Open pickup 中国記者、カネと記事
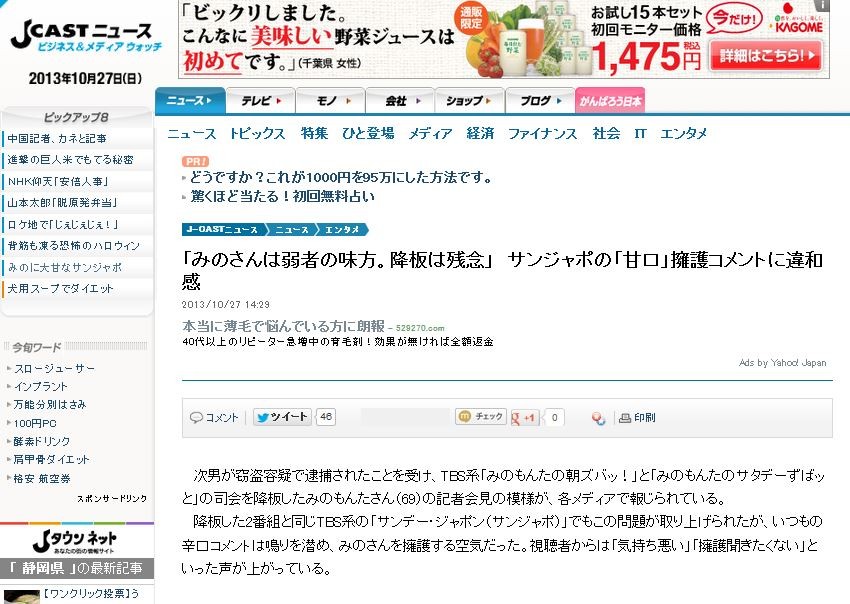The height and width of the screenshot is (604, 850). tap(57, 139)
